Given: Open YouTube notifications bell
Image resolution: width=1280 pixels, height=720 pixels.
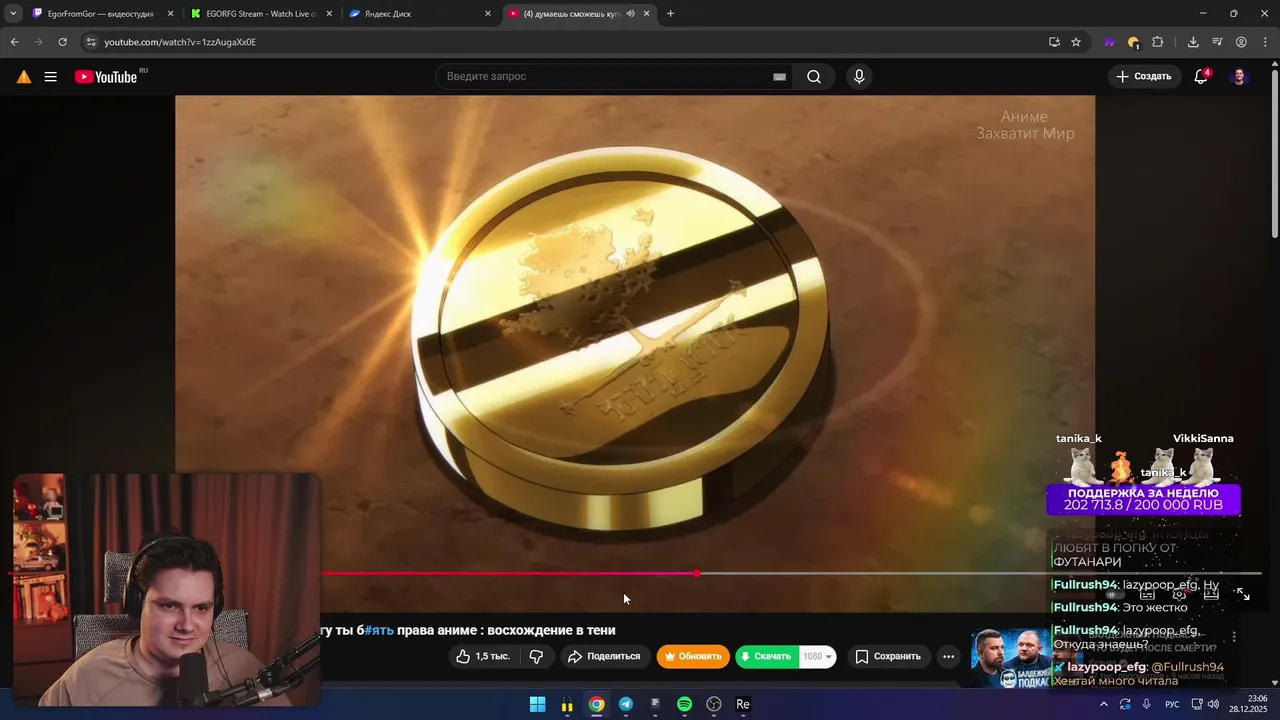Looking at the screenshot, I should pos(1201,77).
